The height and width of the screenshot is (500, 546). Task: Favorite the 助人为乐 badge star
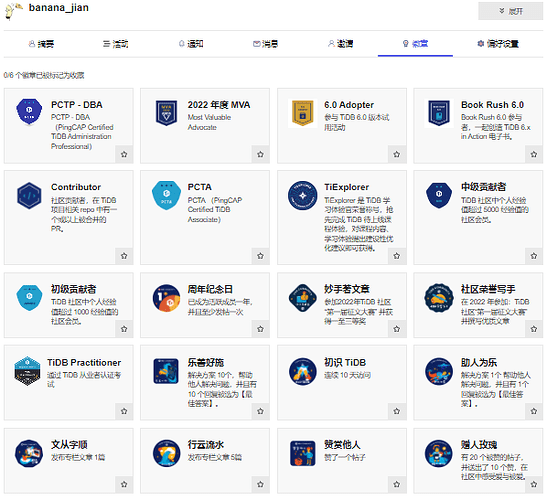533,411
